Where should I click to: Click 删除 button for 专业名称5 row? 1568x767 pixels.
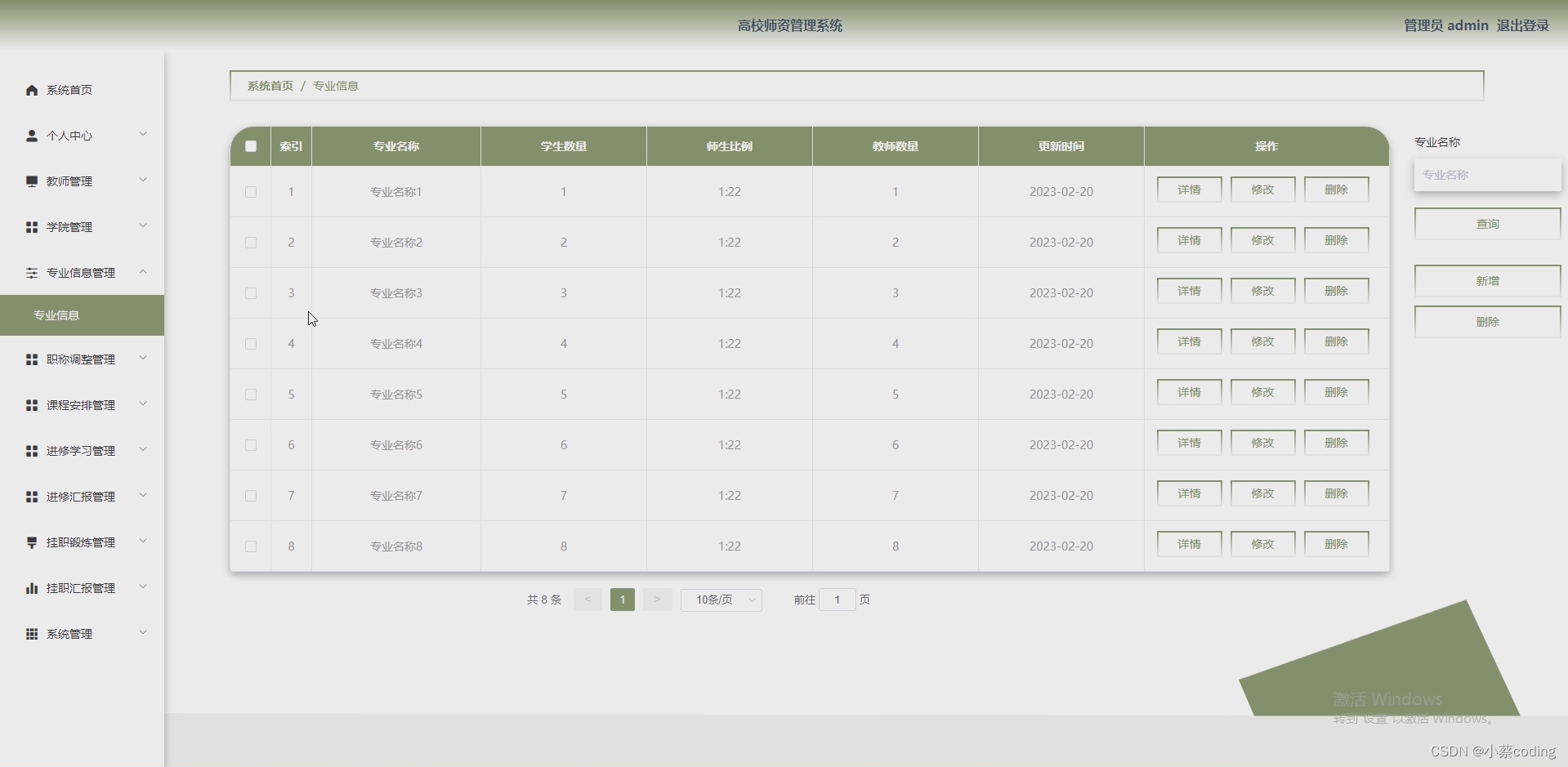click(x=1336, y=392)
